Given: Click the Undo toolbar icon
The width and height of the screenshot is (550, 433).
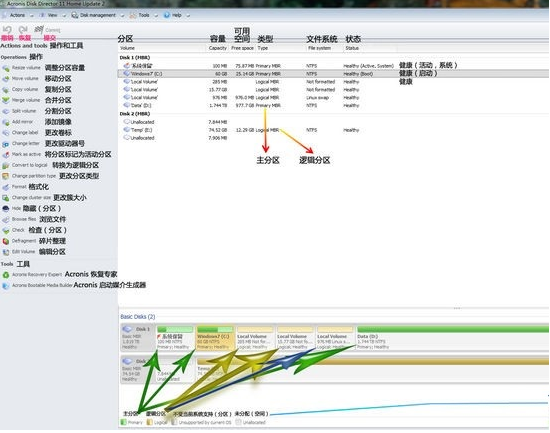Looking at the screenshot, I should (x=7, y=29).
